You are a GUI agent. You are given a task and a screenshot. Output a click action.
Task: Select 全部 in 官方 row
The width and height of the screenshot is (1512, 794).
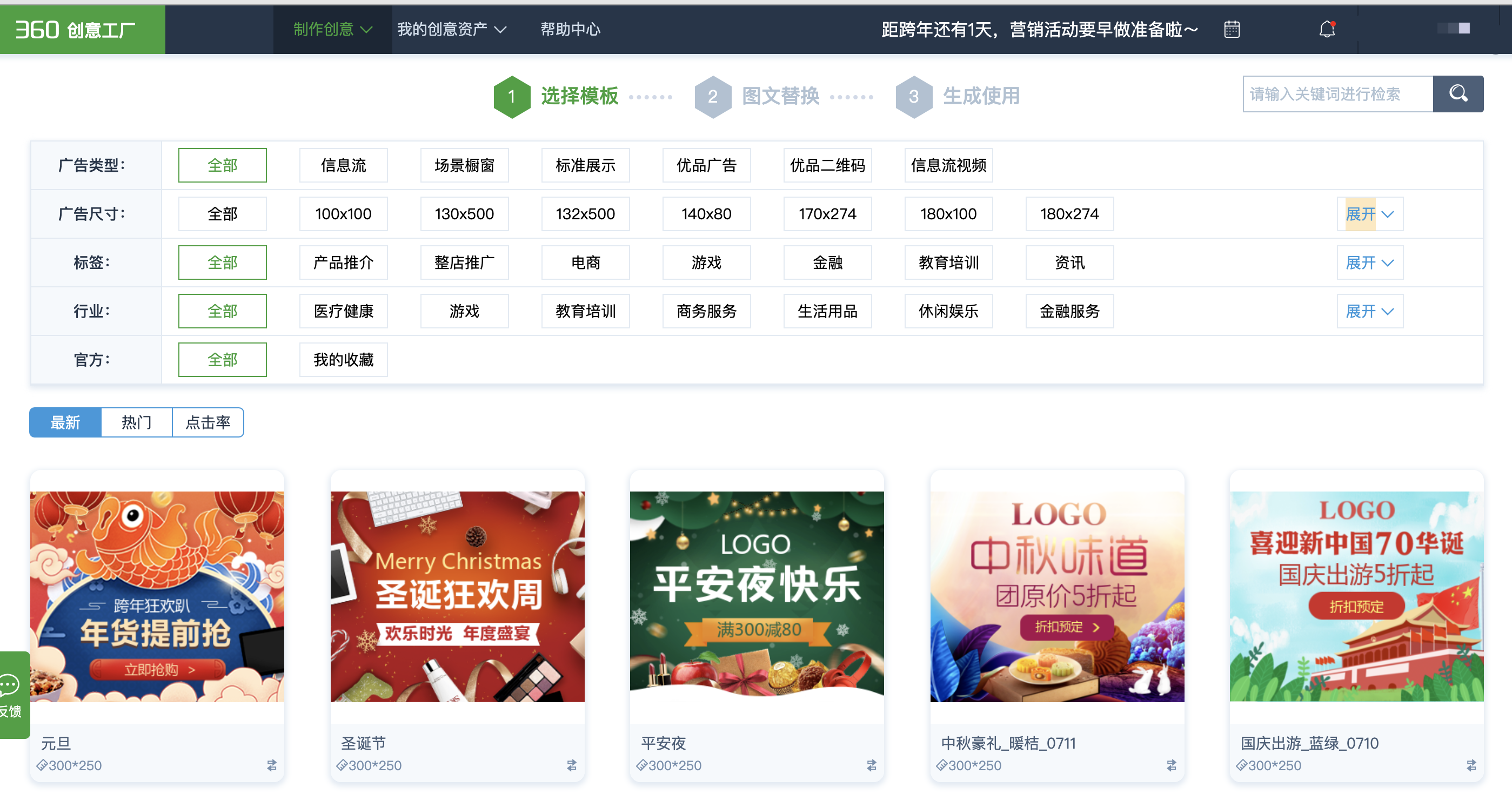pyautogui.click(x=223, y=360)
